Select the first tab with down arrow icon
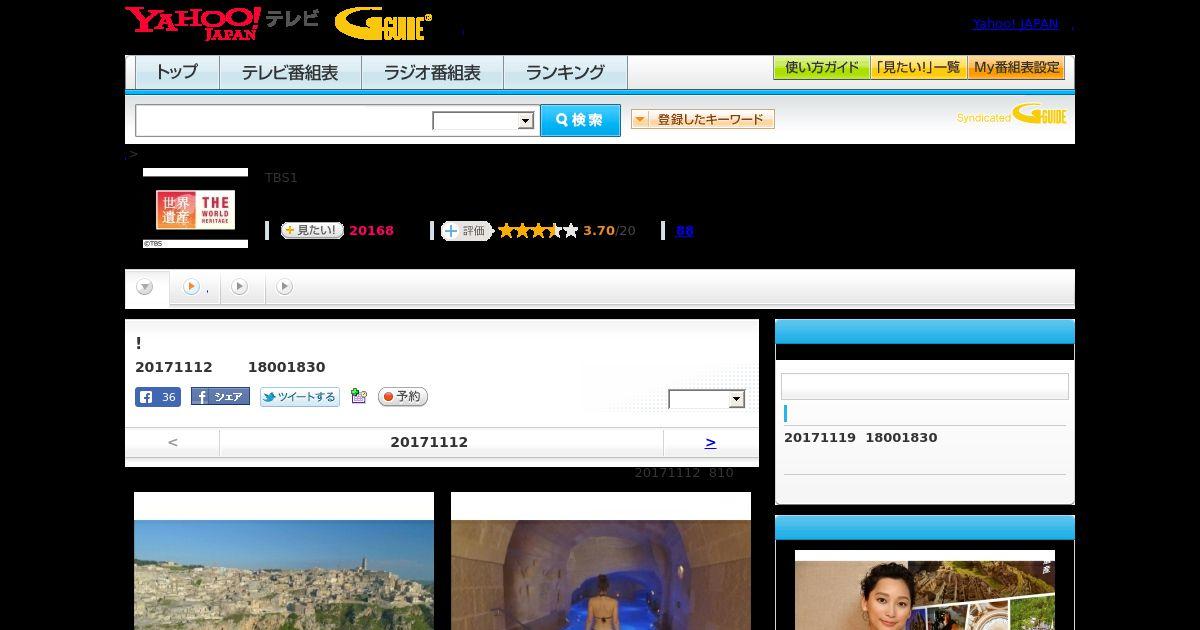Viewport: 1200px width, 630px height. tap(146, 288)
